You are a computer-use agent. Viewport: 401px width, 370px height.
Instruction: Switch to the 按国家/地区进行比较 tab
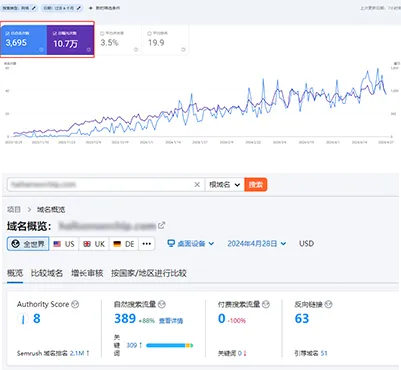(149, 273)
